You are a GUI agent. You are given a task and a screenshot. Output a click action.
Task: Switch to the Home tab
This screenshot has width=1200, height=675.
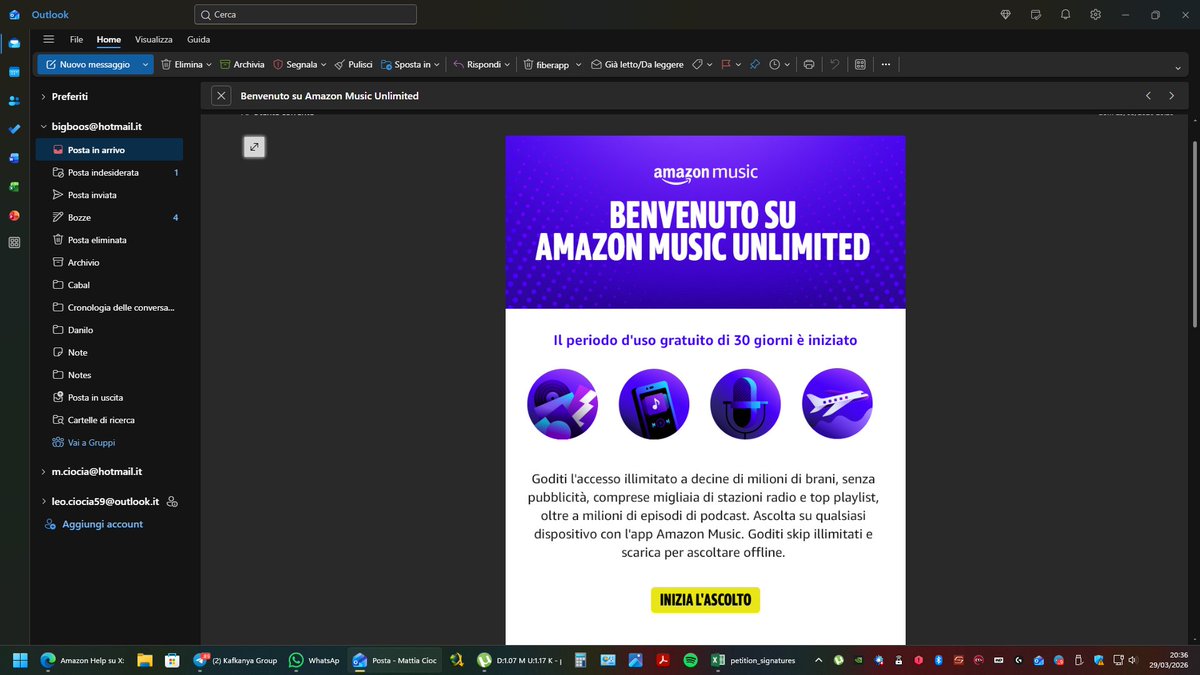(109, 39)
